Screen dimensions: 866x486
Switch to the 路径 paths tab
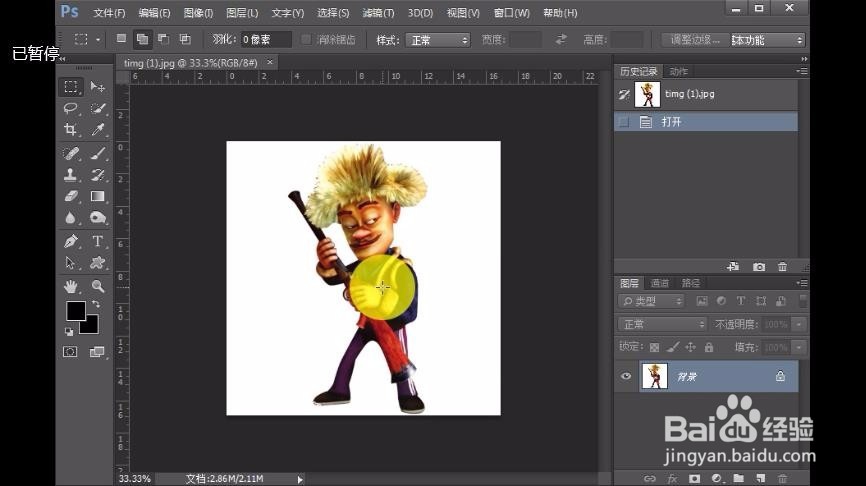click(x=691, y=283)
